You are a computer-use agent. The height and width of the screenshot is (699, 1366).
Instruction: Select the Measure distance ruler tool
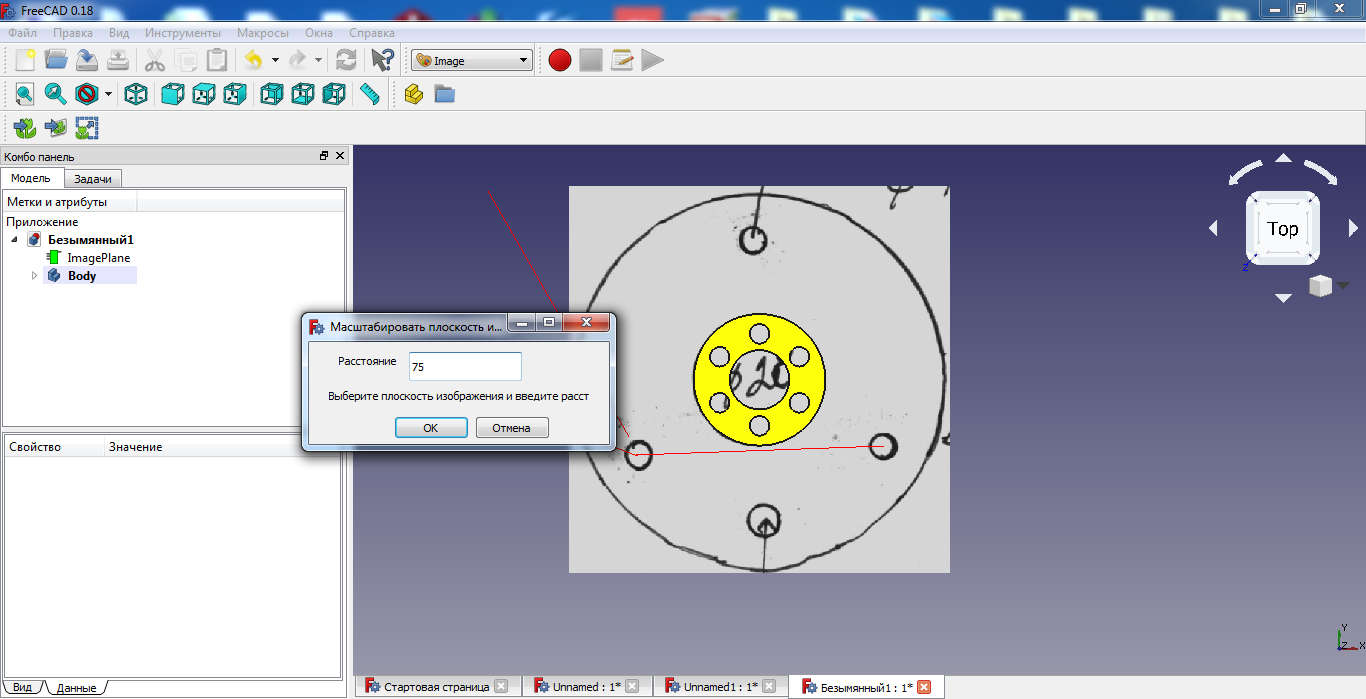coord(370,94)
